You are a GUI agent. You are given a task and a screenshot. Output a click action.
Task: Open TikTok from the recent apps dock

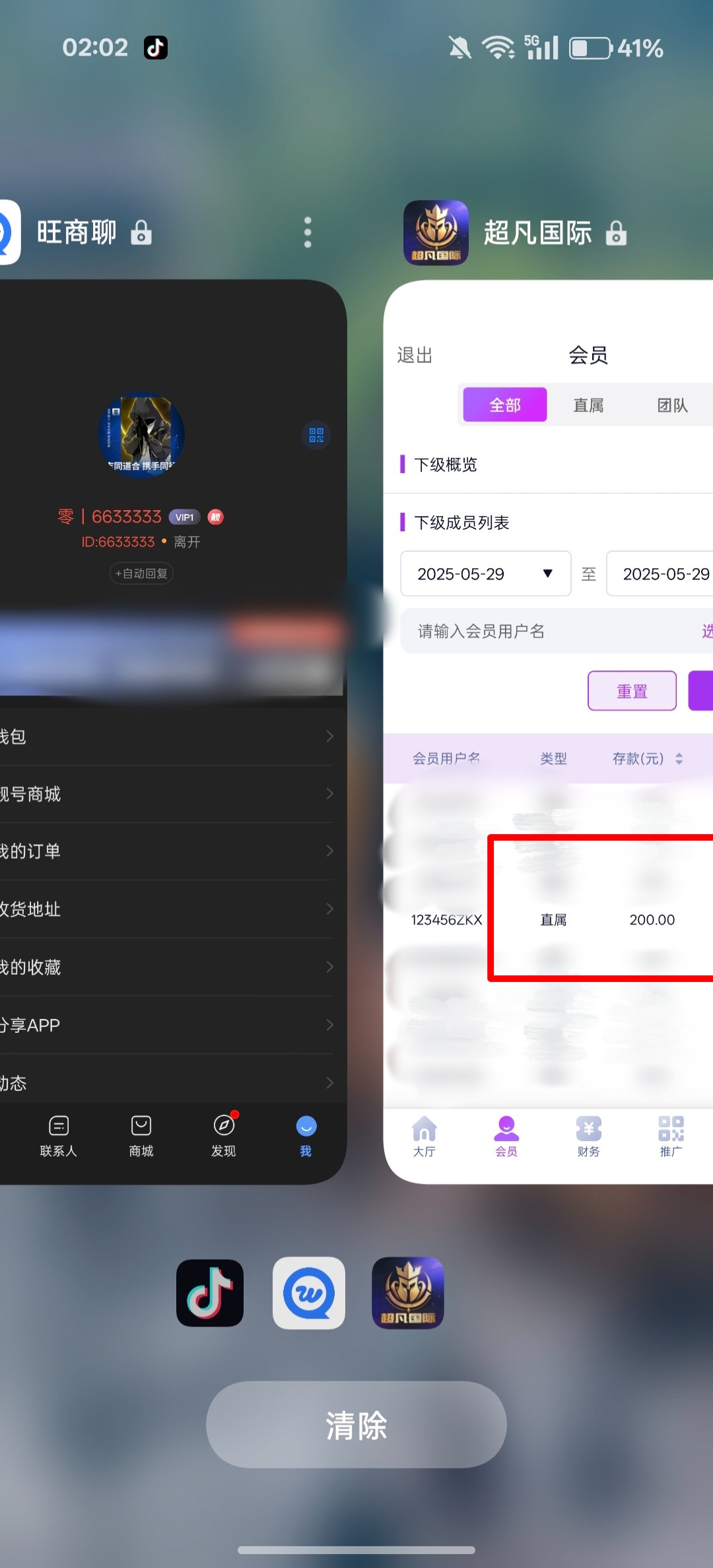[x=210, y=1293]
